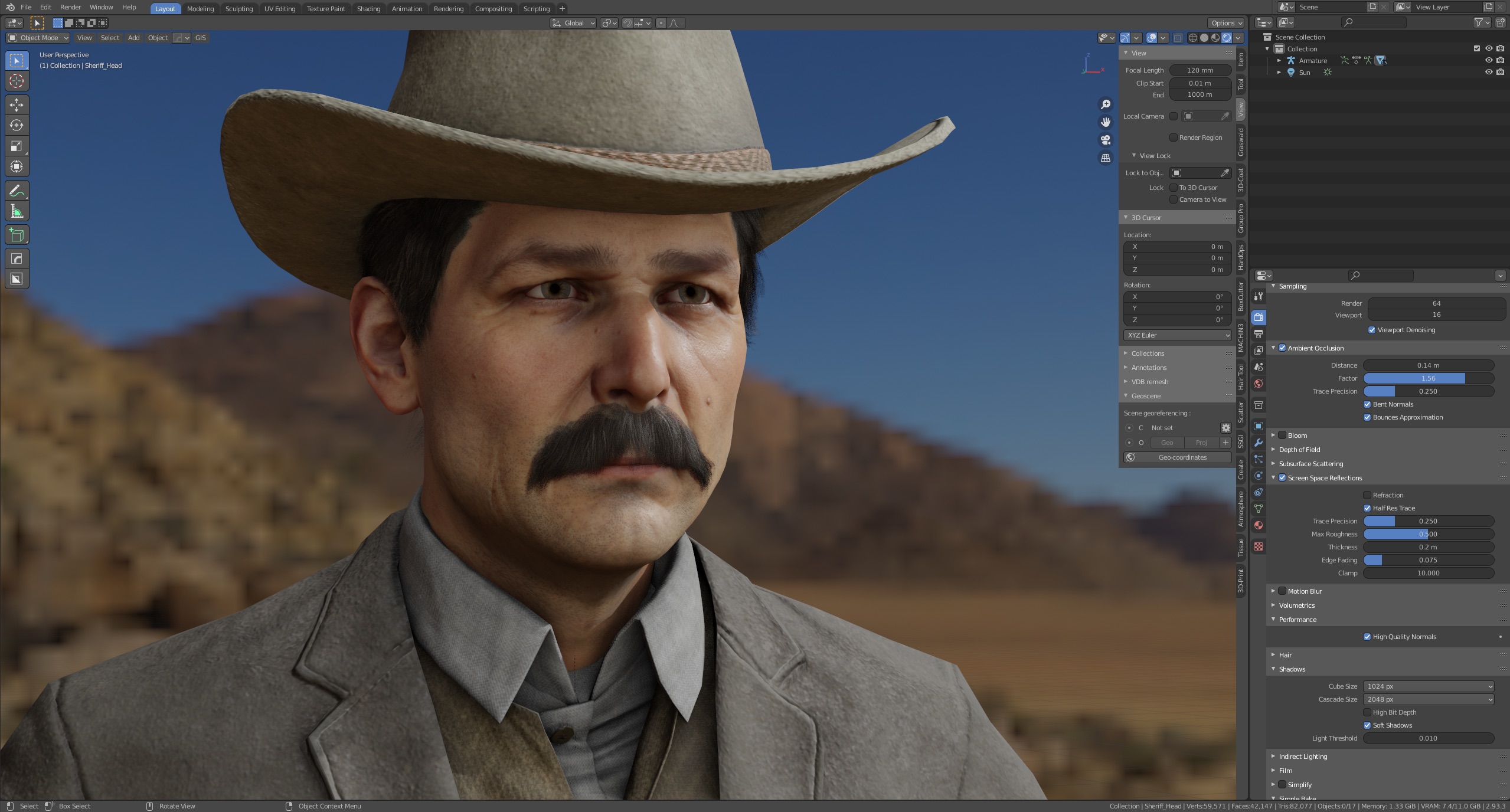The width and height of the screenshot is (1510, 812).
Task: Click the Focal Length field
Action: tap(1199, 70)
